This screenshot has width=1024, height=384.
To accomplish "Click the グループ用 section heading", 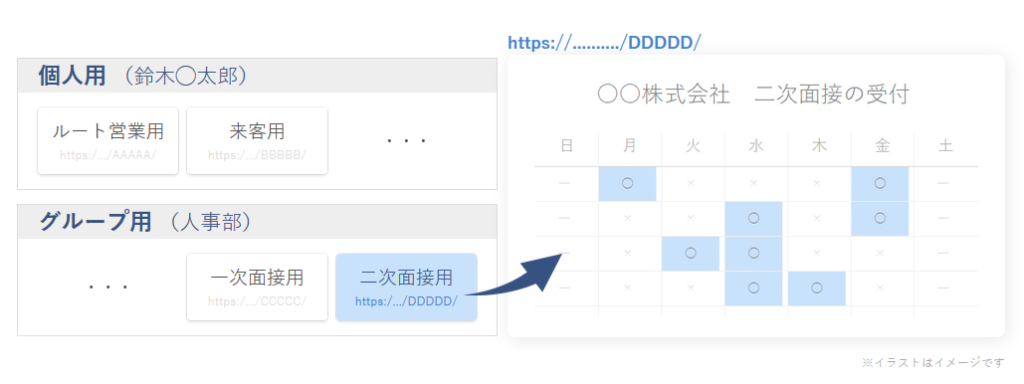I will pos(95,222).
